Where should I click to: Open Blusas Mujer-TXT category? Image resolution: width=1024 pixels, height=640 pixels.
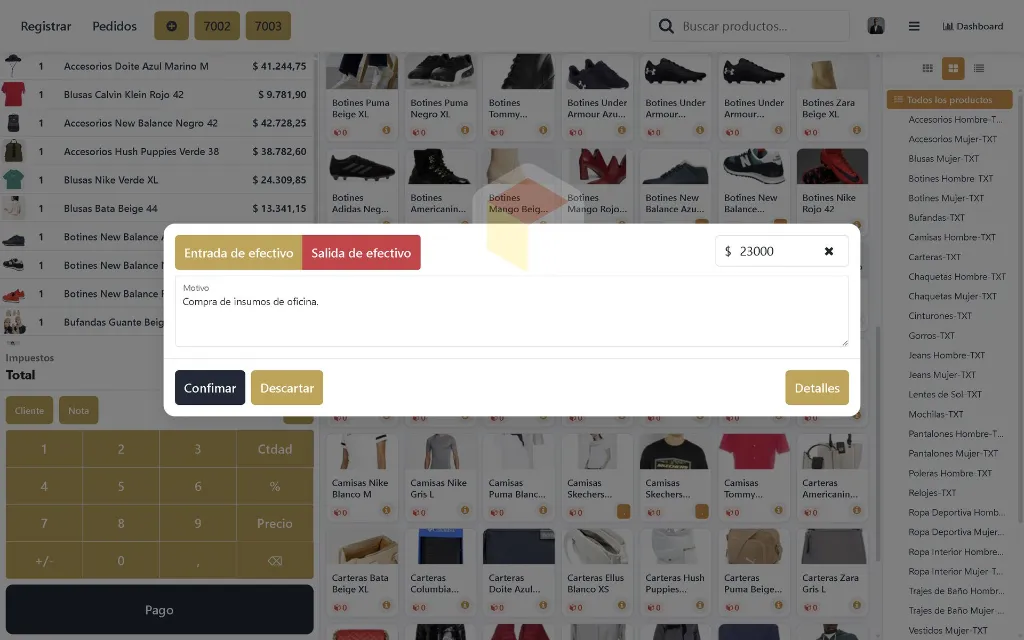[944, 159]
